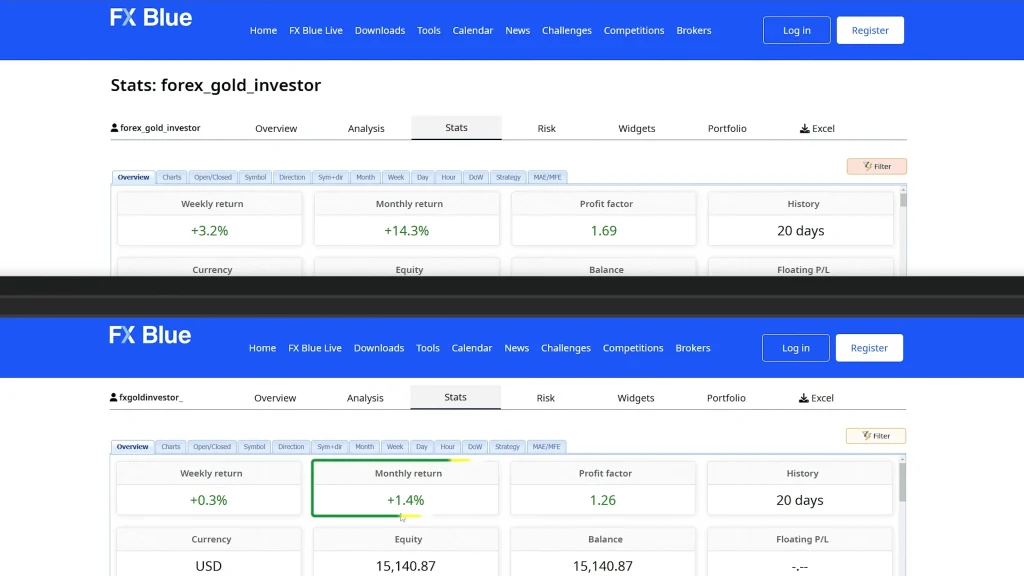
Task: Switch to the Risk tab for forex_gold_investor
Action: tap(546, 128)
